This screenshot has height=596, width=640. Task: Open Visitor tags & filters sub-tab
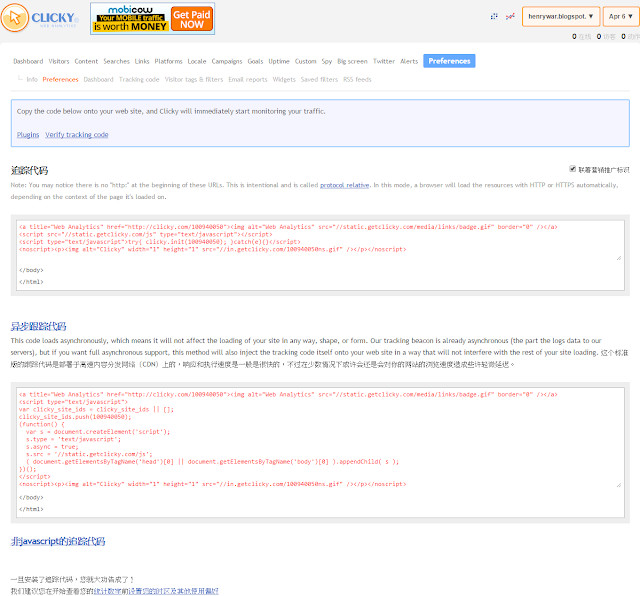click(x=194, y=79)
